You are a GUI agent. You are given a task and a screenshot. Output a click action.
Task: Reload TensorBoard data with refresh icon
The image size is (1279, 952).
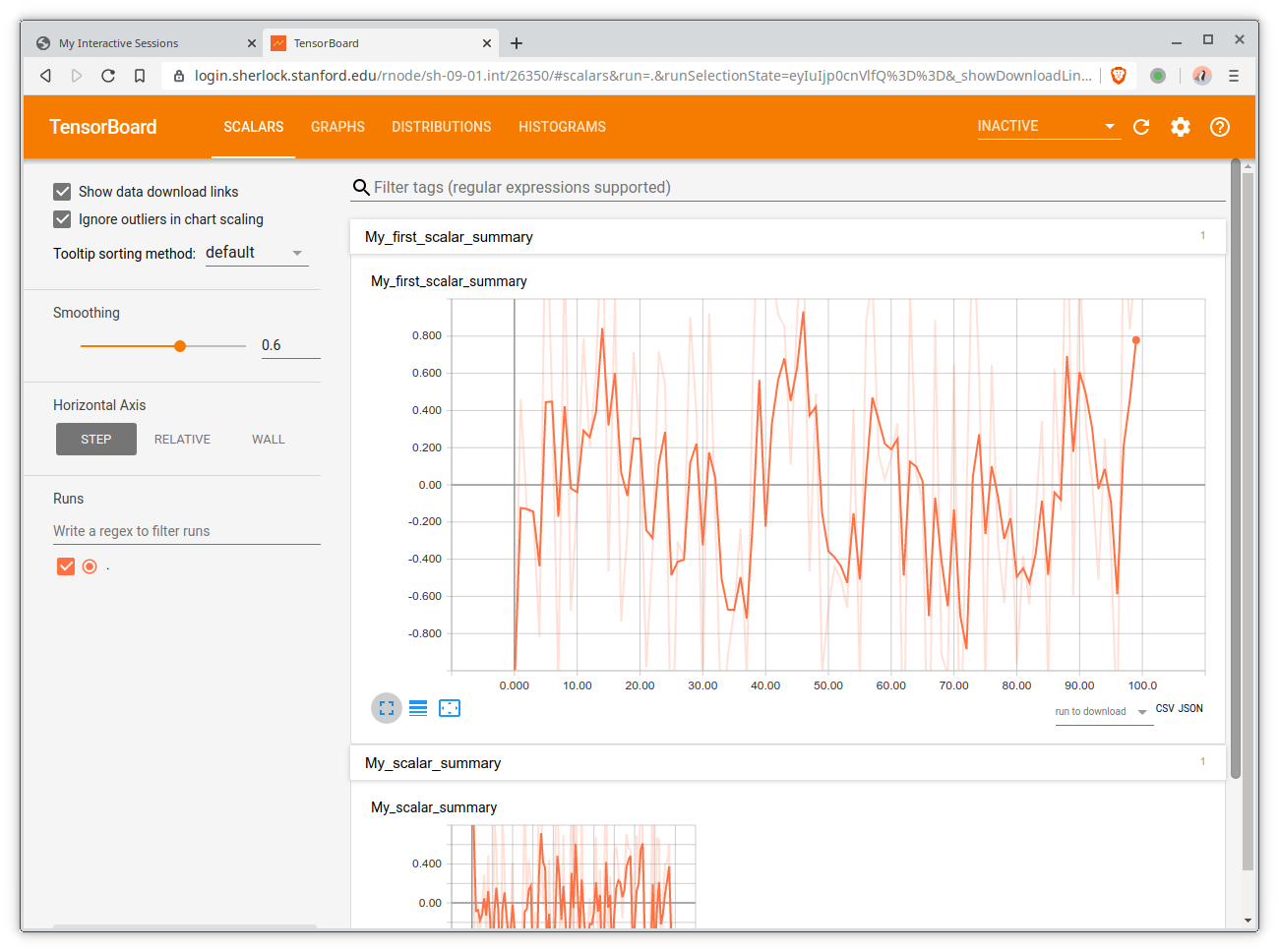click(1141, 127)
